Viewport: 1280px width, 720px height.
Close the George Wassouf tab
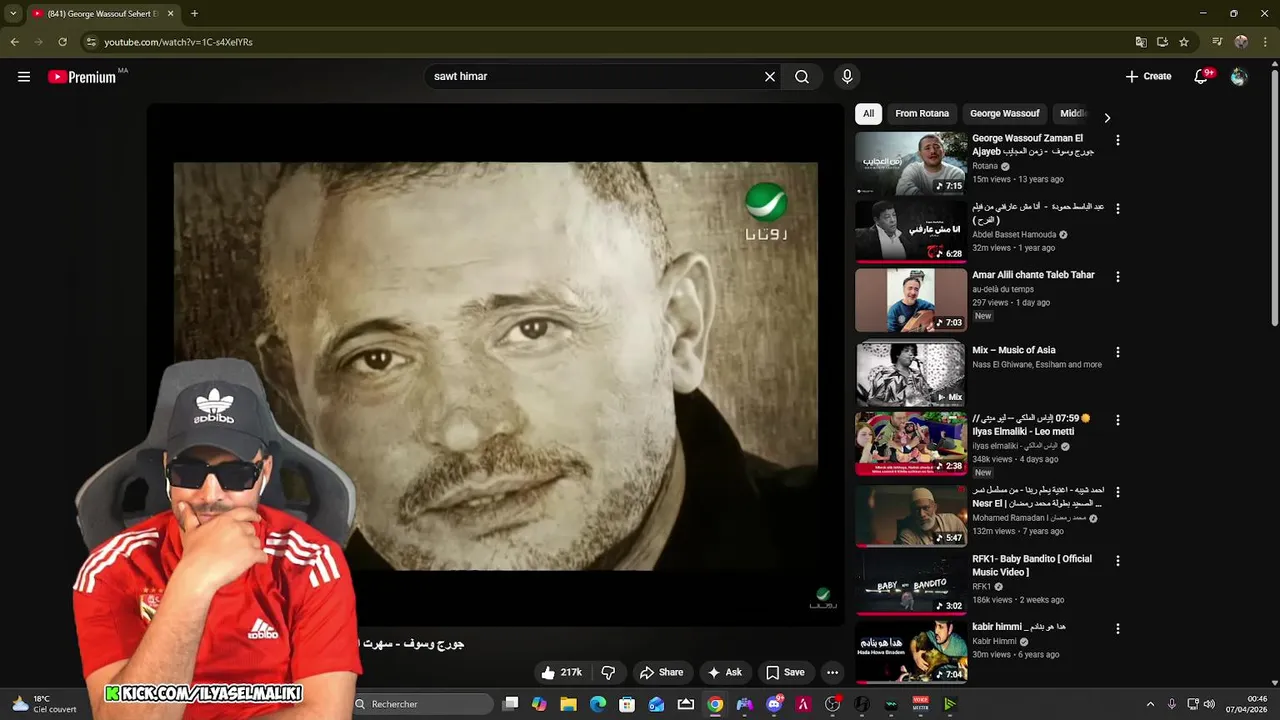(x=170, y=14)
